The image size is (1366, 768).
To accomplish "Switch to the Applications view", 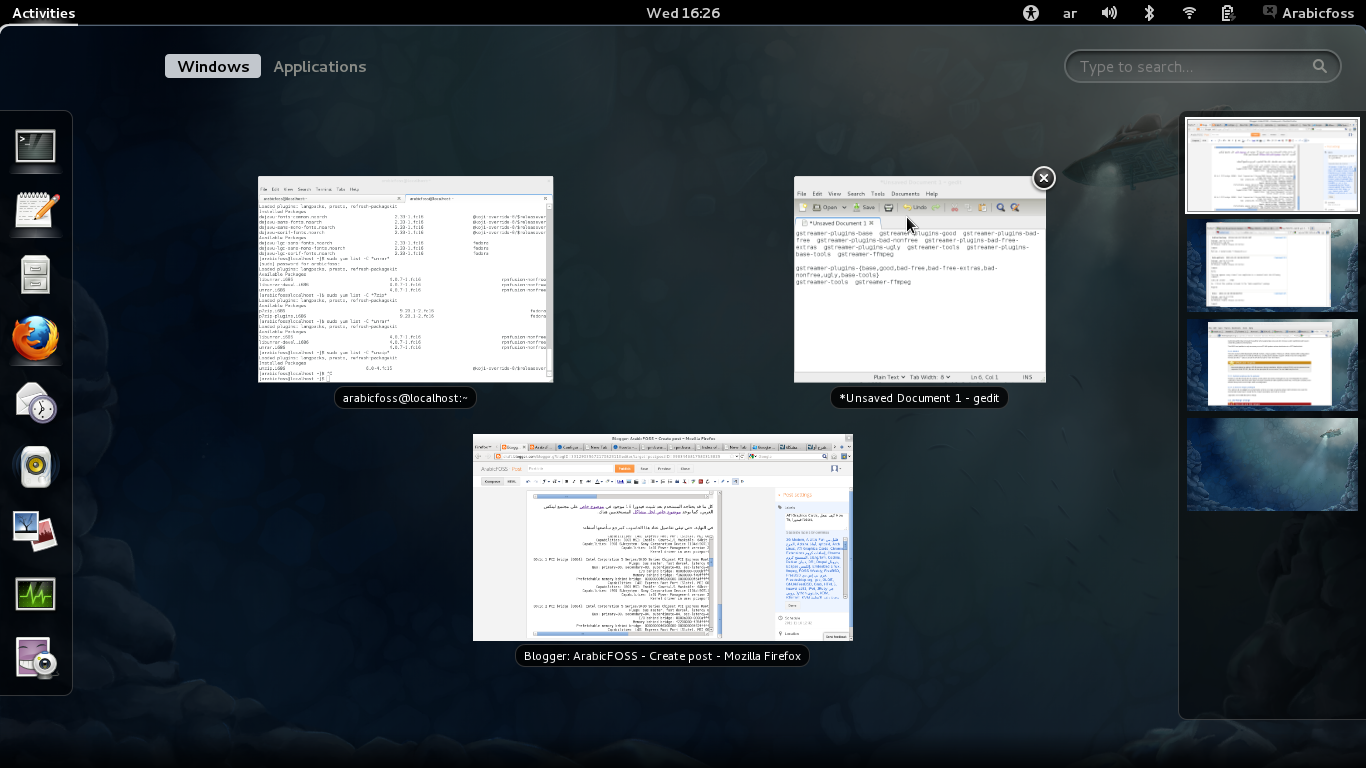I will [x=319, y=67].
